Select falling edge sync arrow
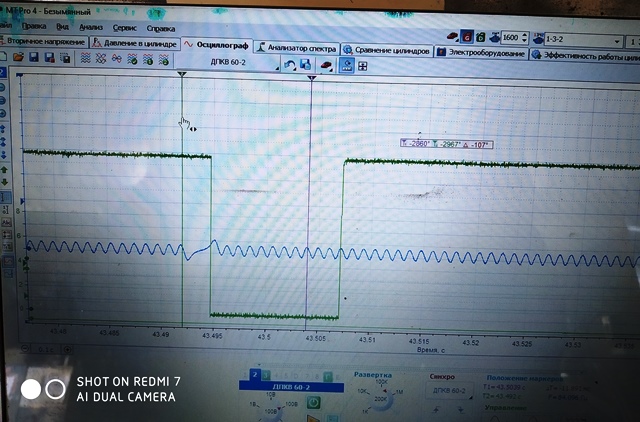Viewport: 640px width, 422px height. 460,410
